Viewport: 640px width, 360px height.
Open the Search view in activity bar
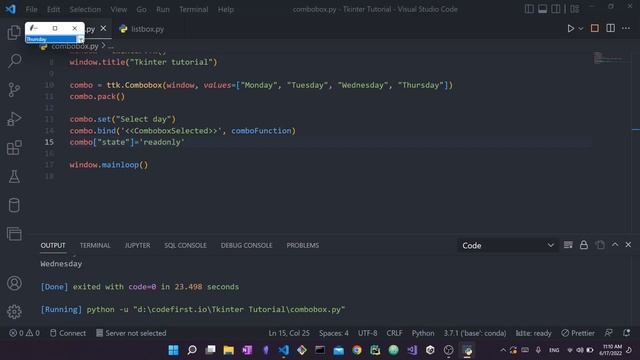click(x=14, y=61)
